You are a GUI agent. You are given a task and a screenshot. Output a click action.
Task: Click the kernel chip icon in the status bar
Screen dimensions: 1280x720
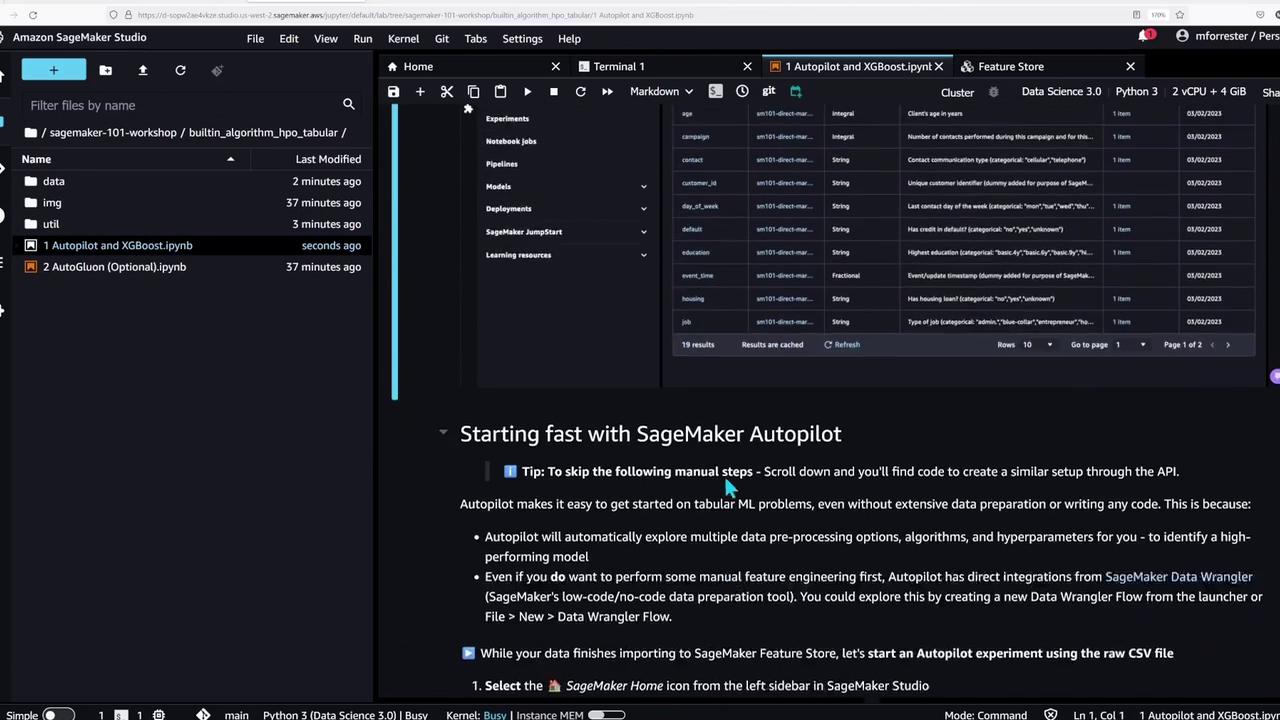[158, 714]
